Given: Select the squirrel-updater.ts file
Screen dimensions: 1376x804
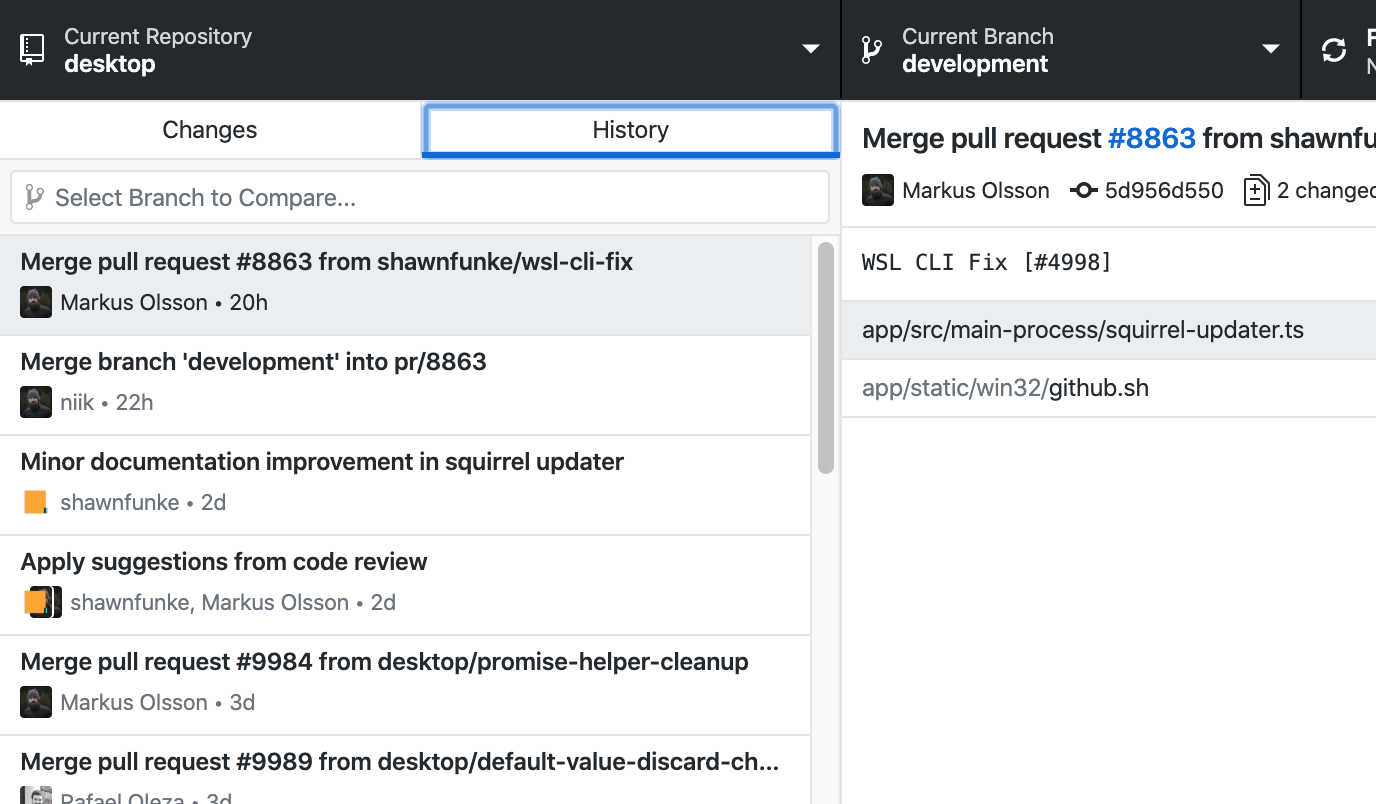Looking at the screenshot, I should tap(1083, 328).
